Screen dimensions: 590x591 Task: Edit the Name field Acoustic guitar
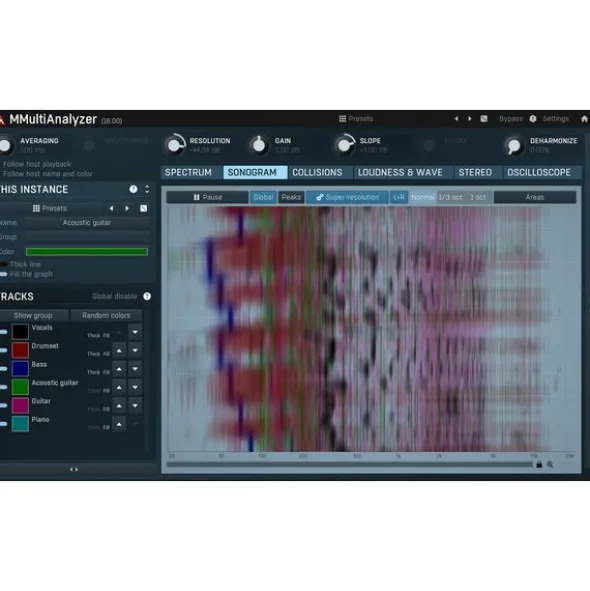(x=87, y=223)
